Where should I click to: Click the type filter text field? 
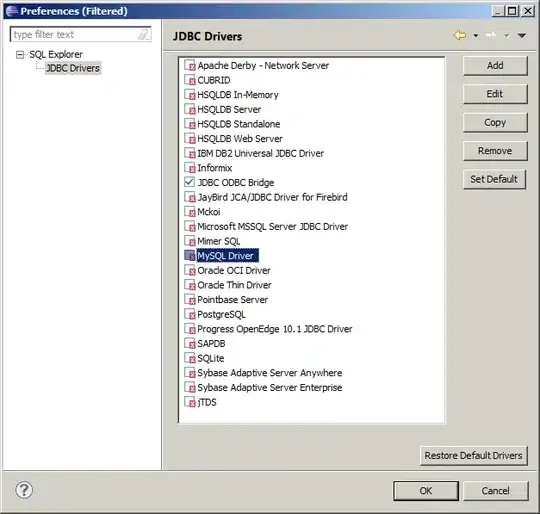[x=81, y=34]
